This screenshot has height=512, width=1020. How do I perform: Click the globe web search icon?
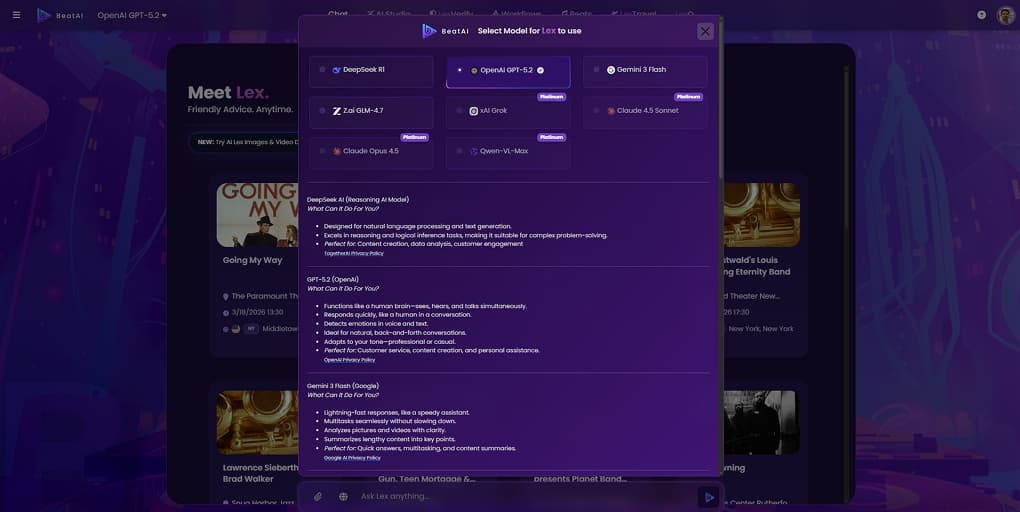[x=343, y=497]
